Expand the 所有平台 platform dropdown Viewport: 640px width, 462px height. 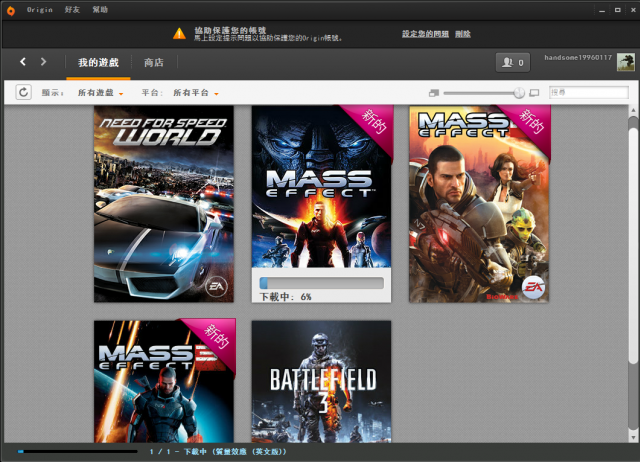[196, 93]
